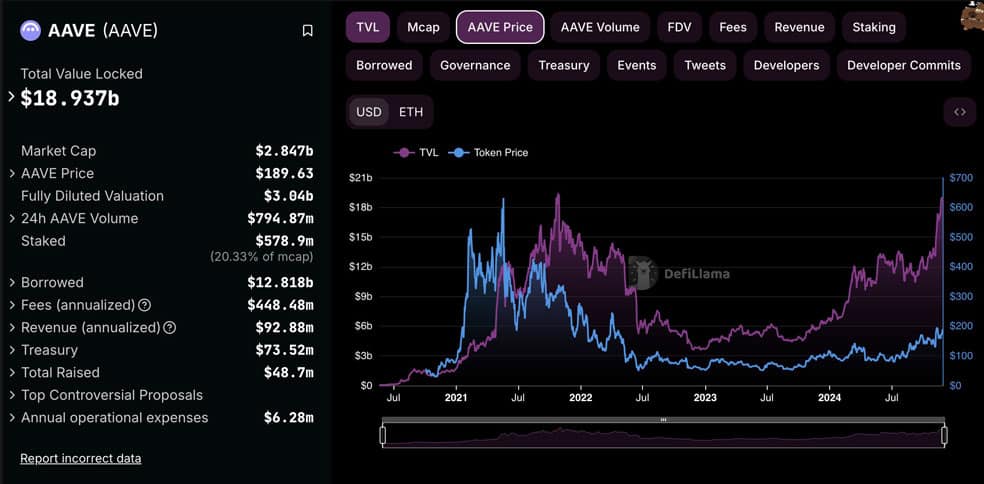Toggle the Treasury chart metric
This screenshot has width=984, height=484.
[x=564, y=65]
